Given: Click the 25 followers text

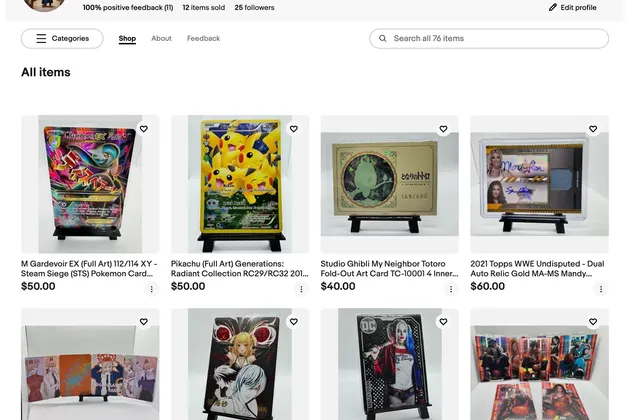Looking at the screenshot, I should 254,7.
